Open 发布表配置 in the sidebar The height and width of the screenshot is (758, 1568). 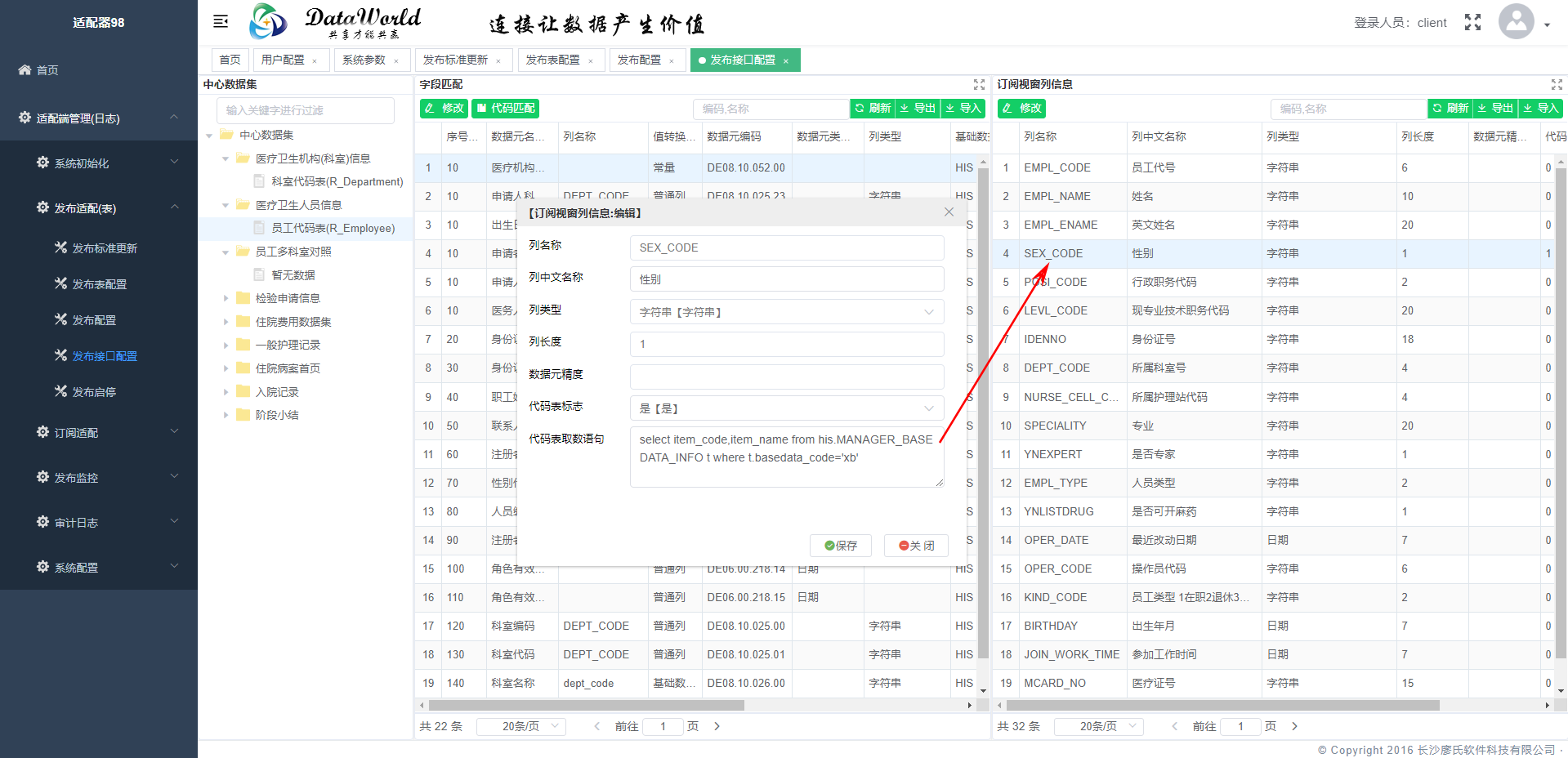pyautogui.click(x=99, y=284)
